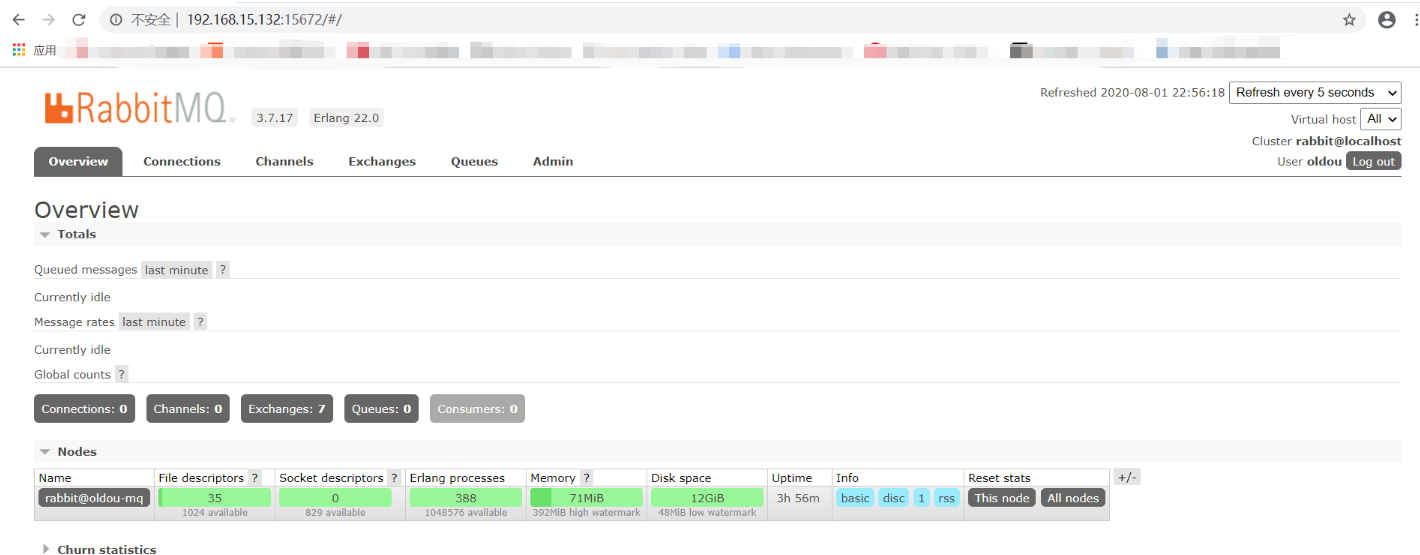Click the Socket descriptors bar showing 0
The width and height of the screenshot is (1420, 555).
[335, 498]
